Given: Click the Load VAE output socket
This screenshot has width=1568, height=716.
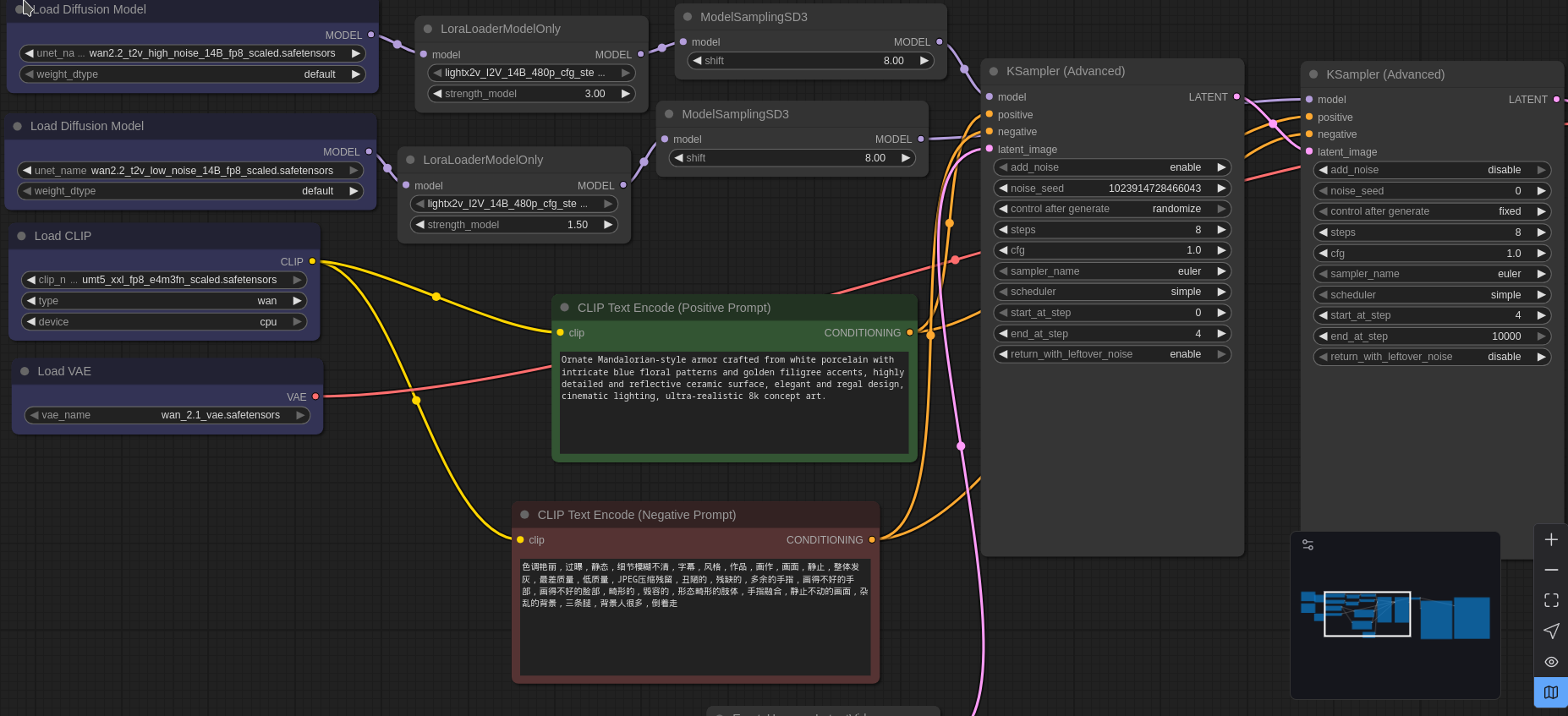Looking at the screenshot, I should [315, 396].
